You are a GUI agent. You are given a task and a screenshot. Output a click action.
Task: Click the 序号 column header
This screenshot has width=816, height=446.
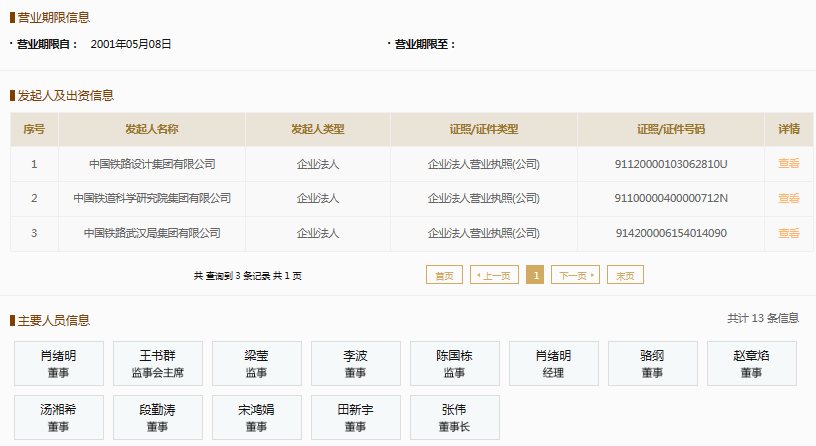point(34,129)
